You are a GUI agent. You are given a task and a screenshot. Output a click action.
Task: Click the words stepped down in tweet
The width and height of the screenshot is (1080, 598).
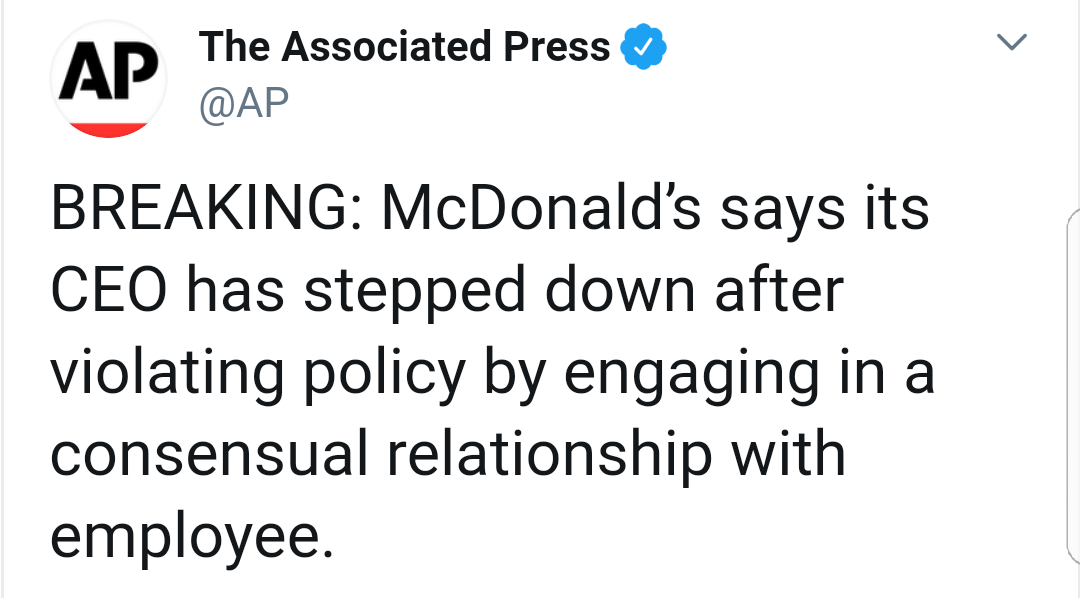499,290
